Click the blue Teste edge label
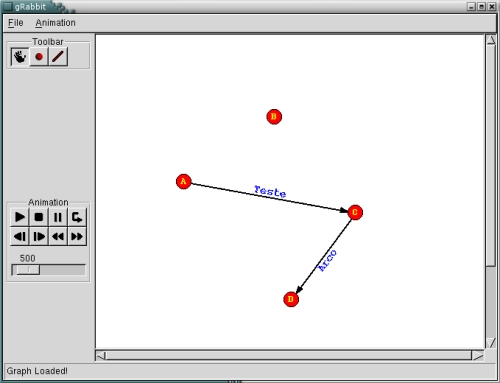Image resolution: width=500 pixels, height=383 pixels. (x=270, y=191)
